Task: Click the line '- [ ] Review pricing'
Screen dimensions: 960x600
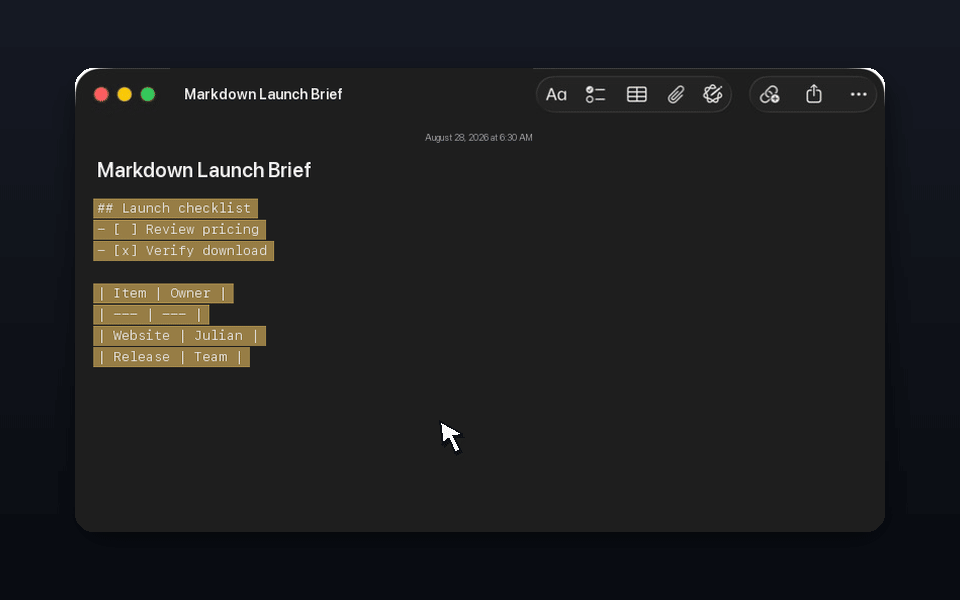Action: [x=179, y=230]
